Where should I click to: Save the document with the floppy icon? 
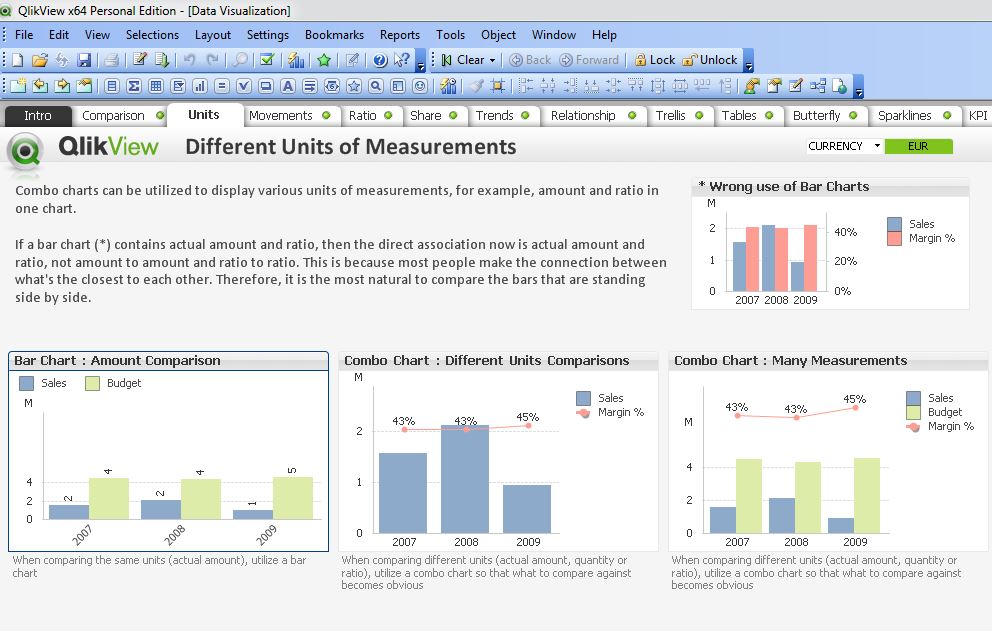click(x=84, y=60)
